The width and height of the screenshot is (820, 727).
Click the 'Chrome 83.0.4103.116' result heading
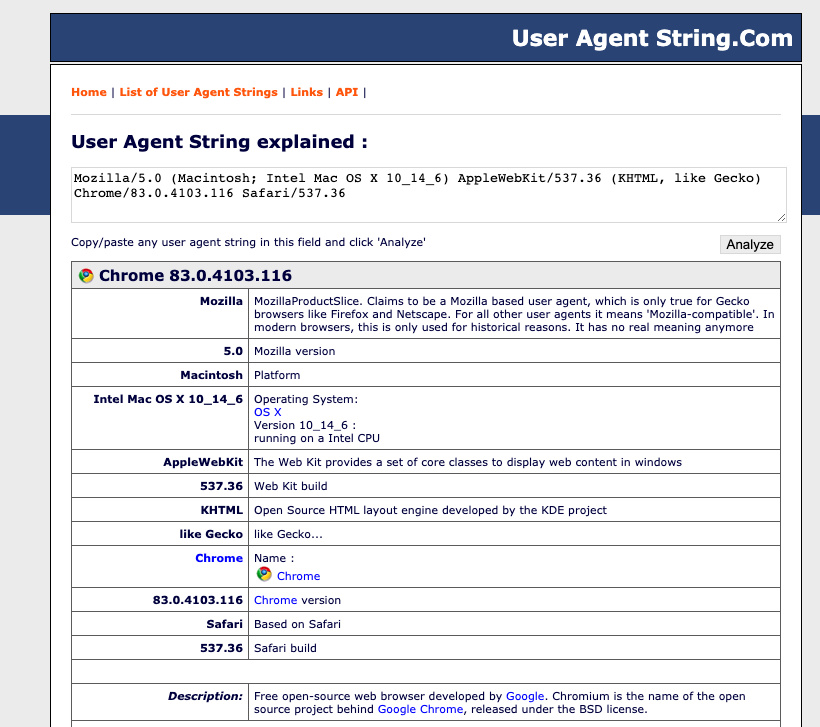click(196, 276)
